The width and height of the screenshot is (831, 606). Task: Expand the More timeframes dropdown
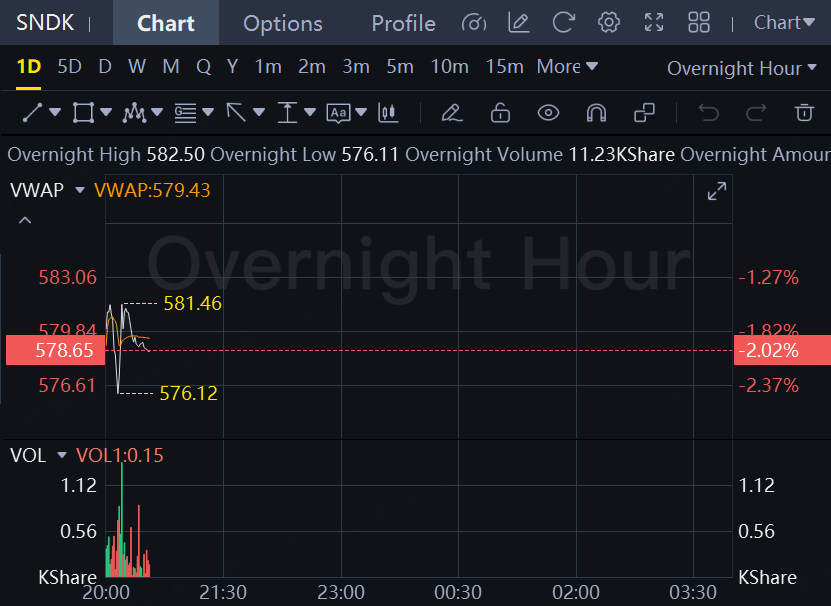pyautogui.click(x=567, y=67)
